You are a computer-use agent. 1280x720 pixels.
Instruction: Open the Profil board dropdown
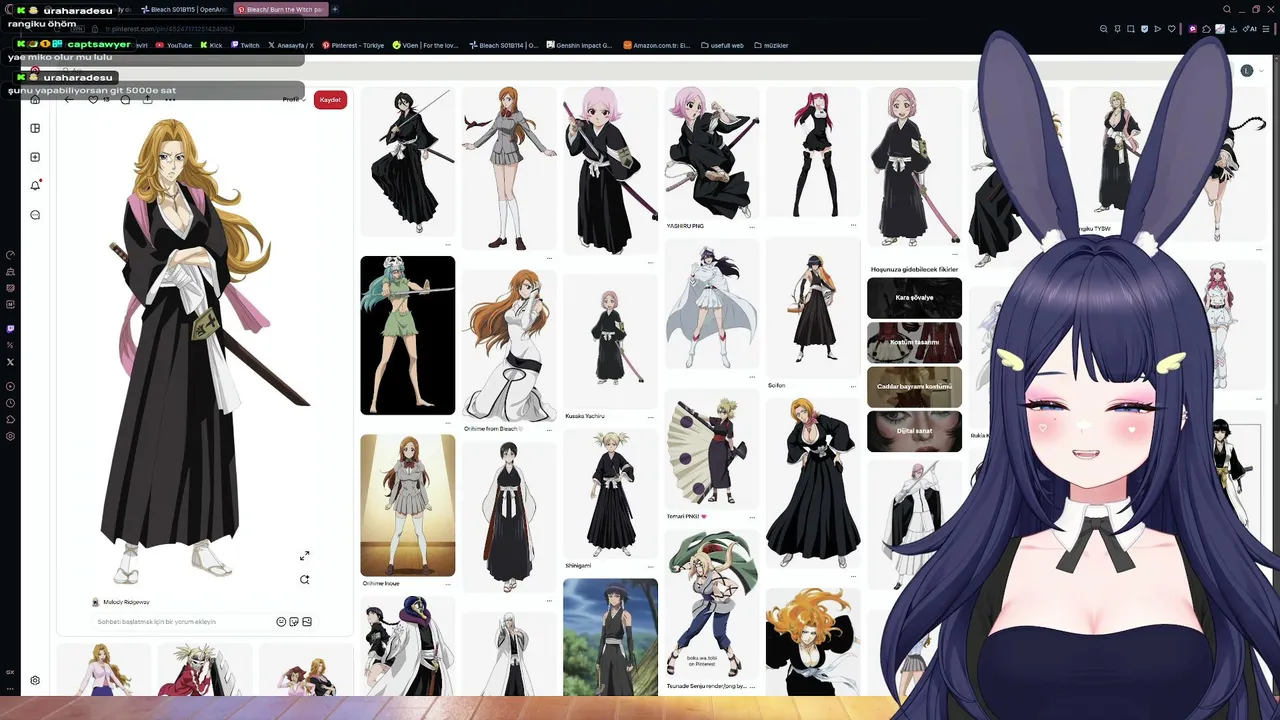click(x=293, y=100)
